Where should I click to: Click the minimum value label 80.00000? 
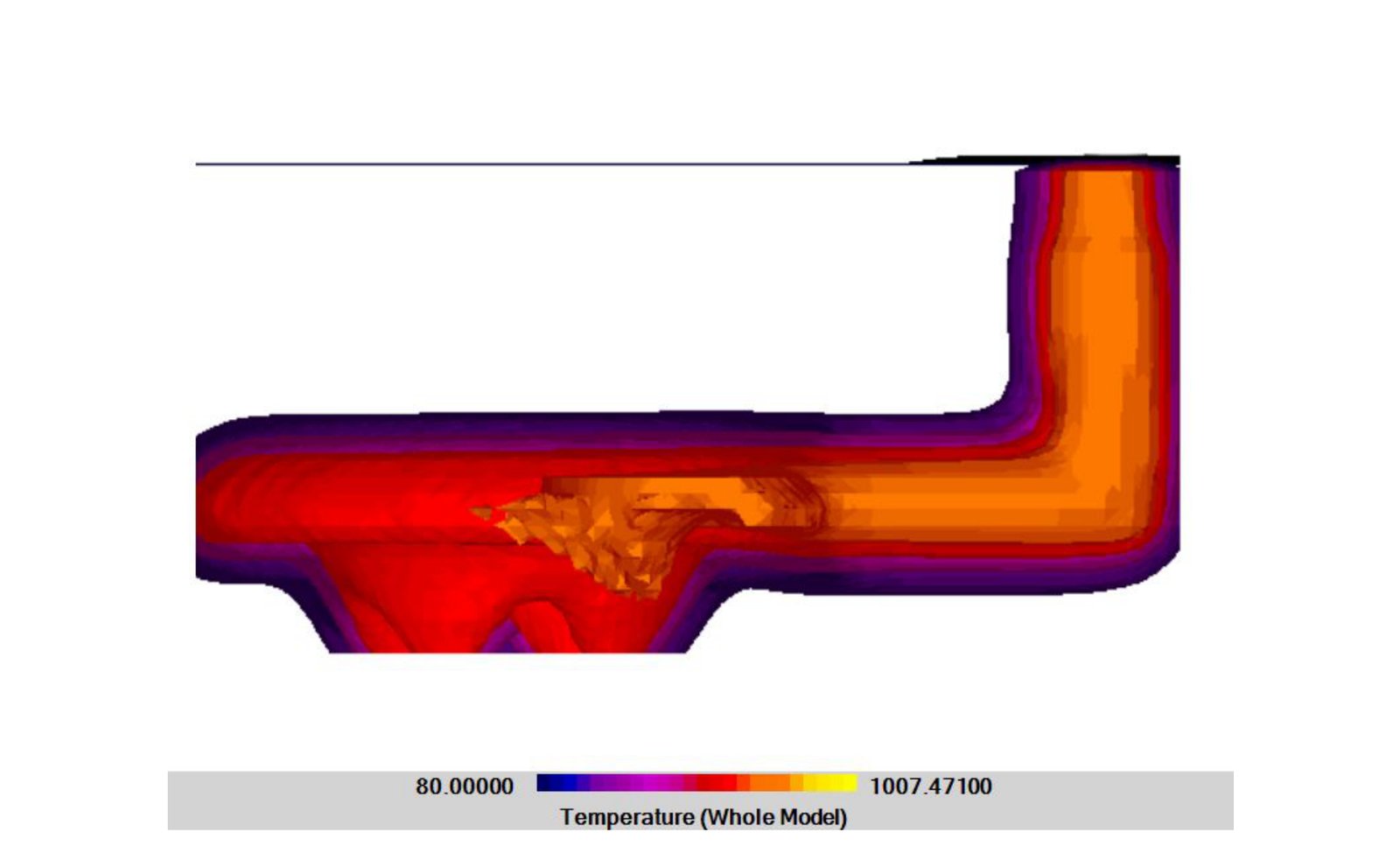tap(464, 785)
